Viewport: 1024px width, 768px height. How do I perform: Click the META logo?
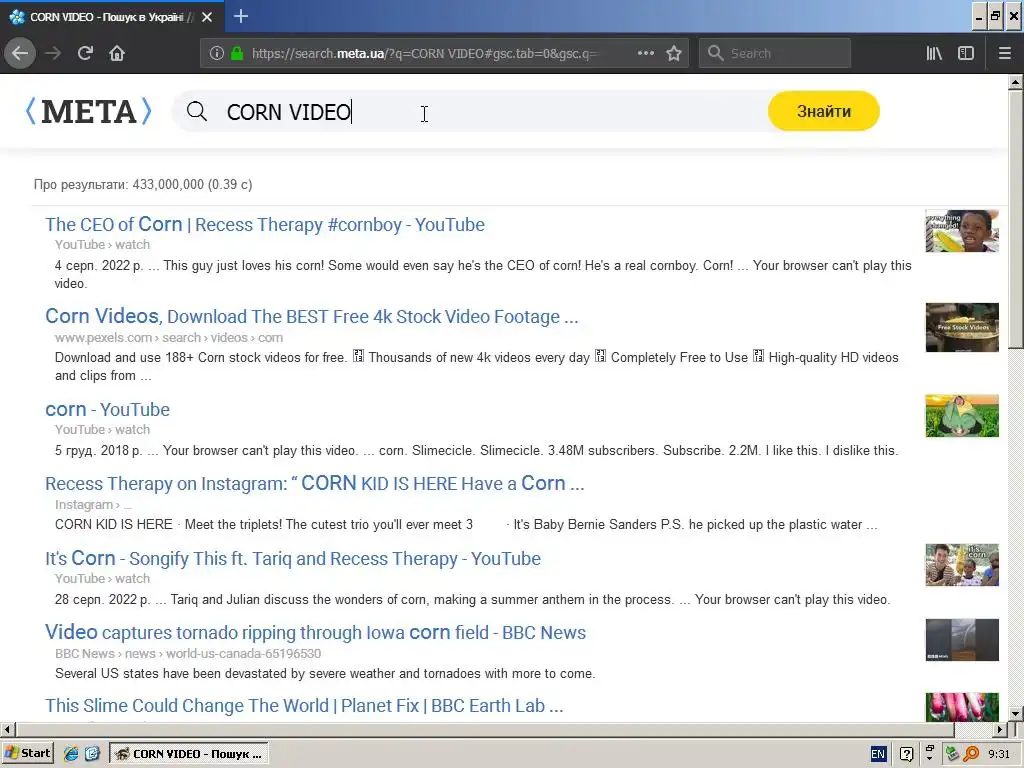click(88, 111)
